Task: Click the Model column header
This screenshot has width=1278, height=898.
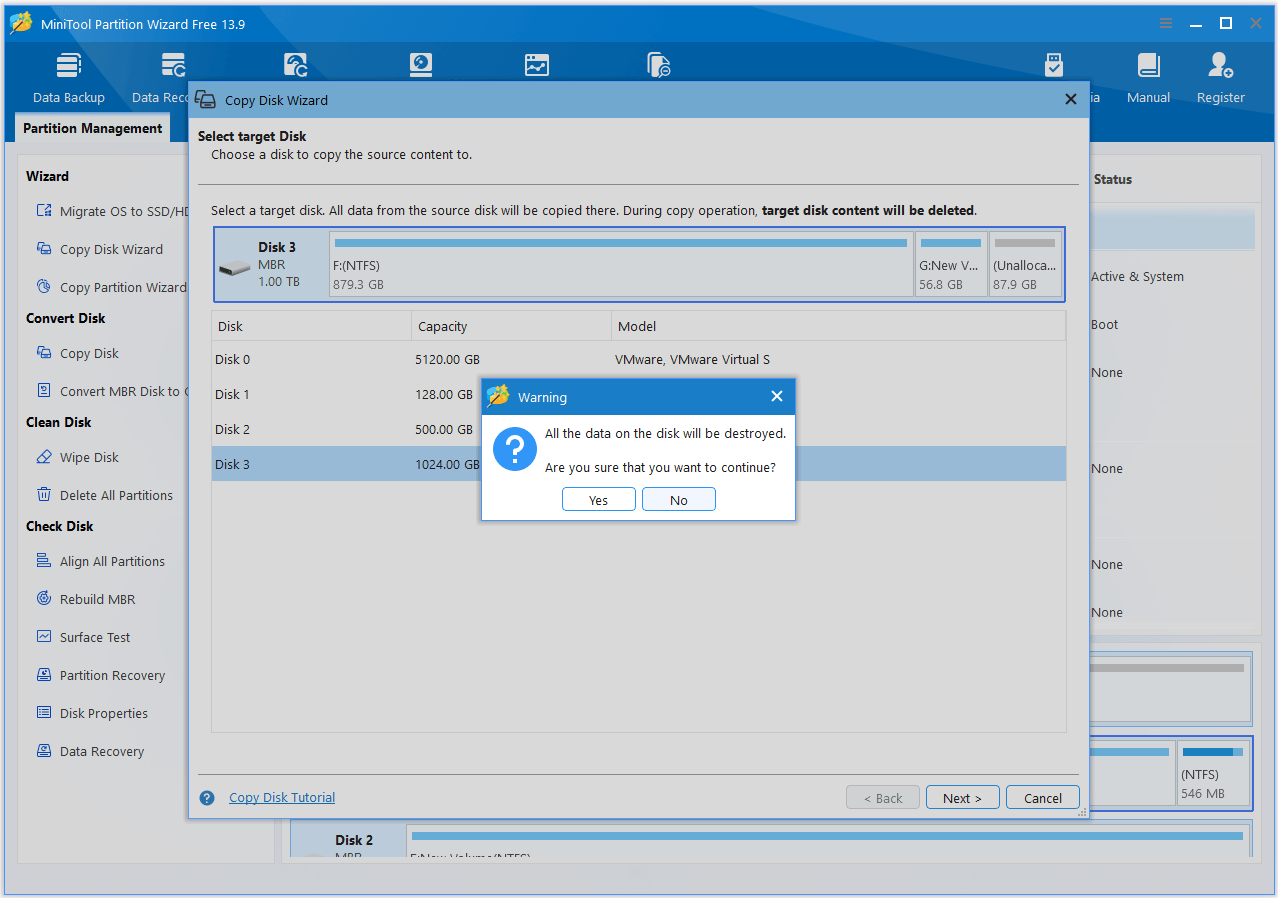Action: [838, 326]
